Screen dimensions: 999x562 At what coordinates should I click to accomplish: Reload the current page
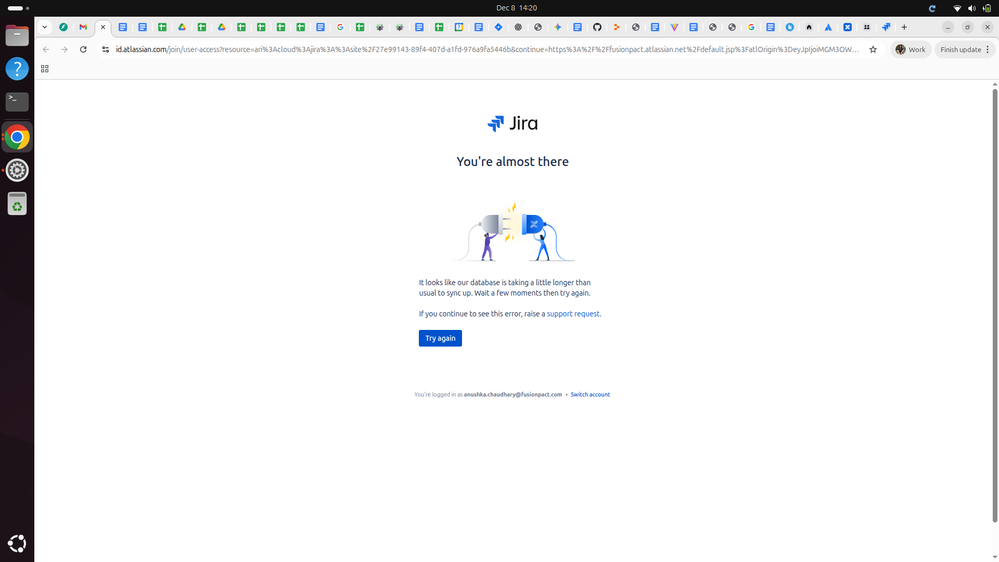[x=83, y=50]
